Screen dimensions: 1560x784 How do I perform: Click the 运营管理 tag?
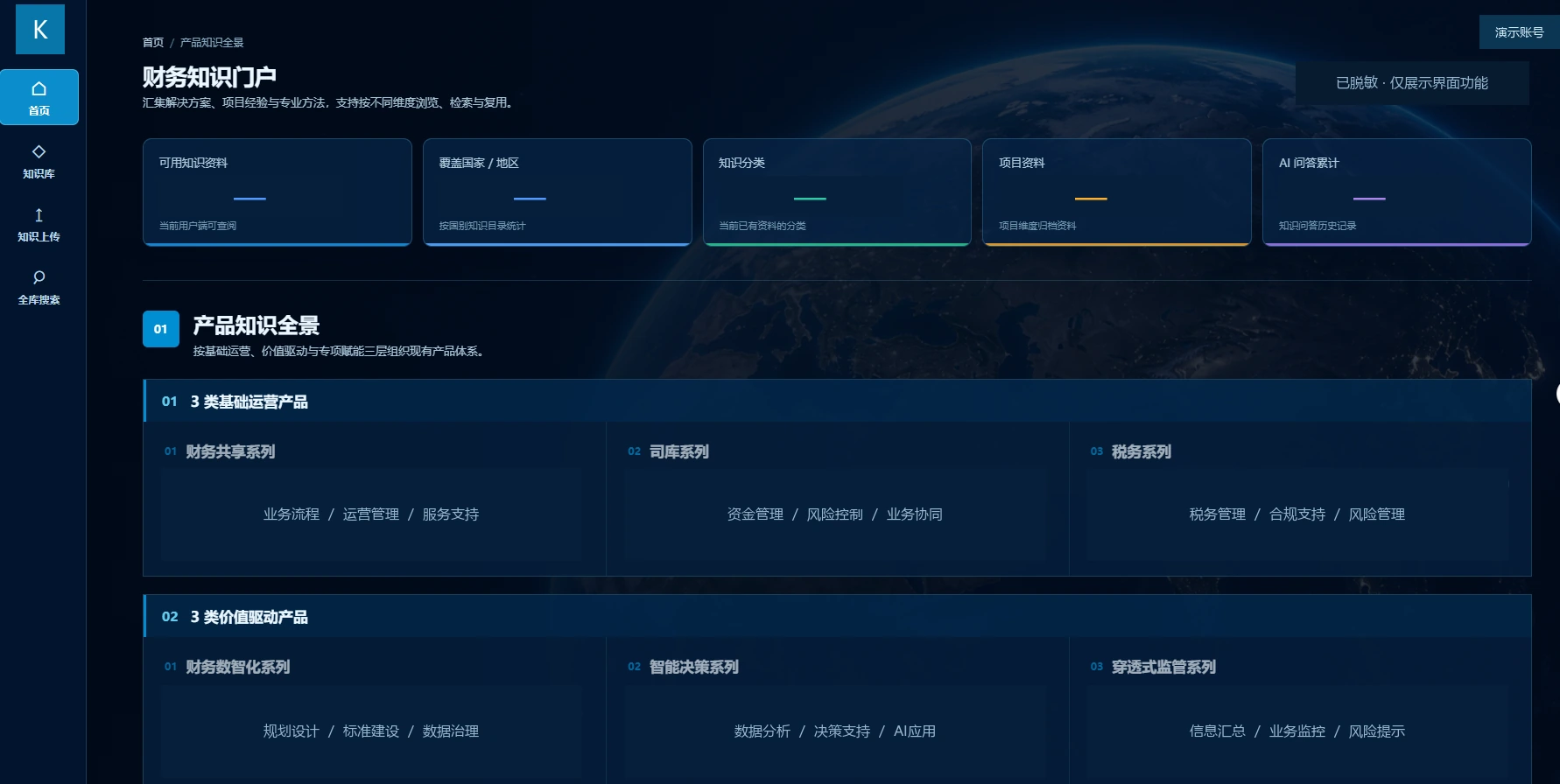[371, 514]
